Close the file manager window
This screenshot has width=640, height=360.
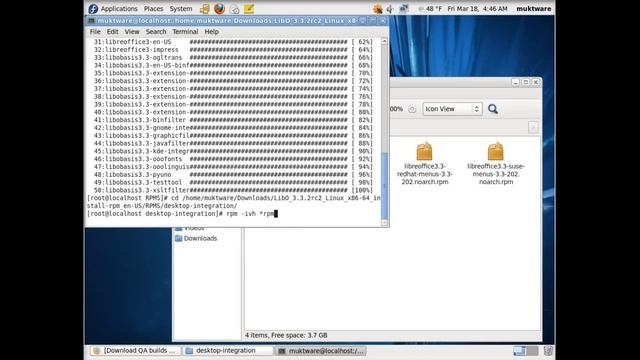tap(536, 82)
